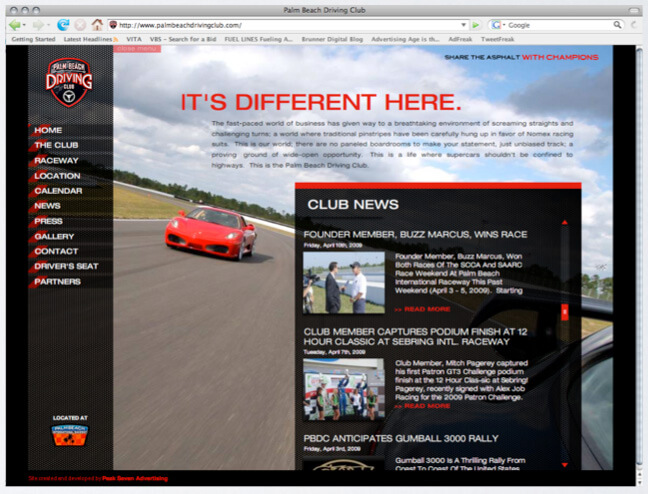Click the close menu button
The width and height of the screenshot is (648, 494).
137,49
